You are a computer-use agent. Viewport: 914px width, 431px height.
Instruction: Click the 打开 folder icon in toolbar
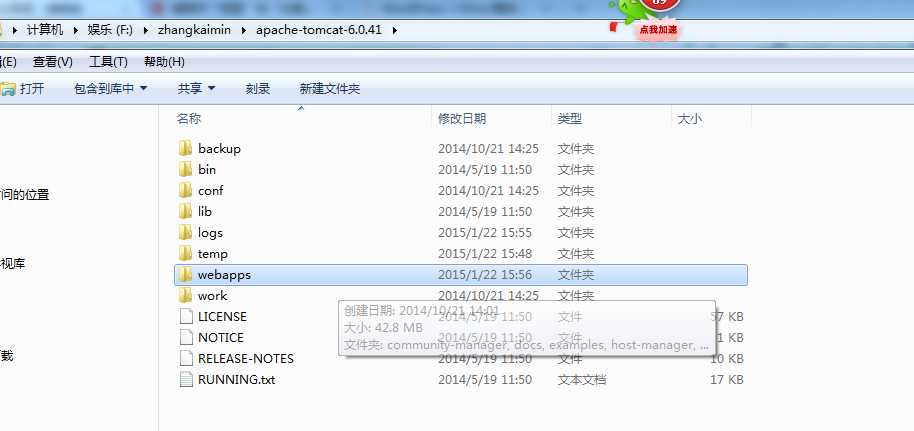(x=8, y=89)
